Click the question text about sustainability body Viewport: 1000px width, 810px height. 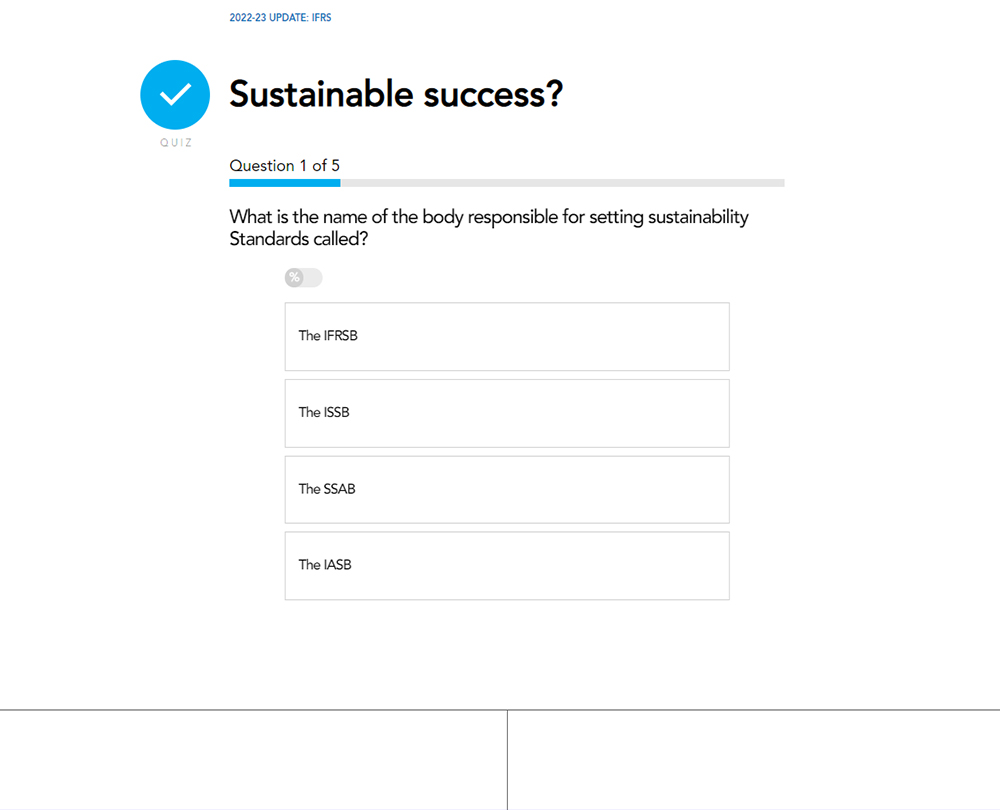point(489,217)
